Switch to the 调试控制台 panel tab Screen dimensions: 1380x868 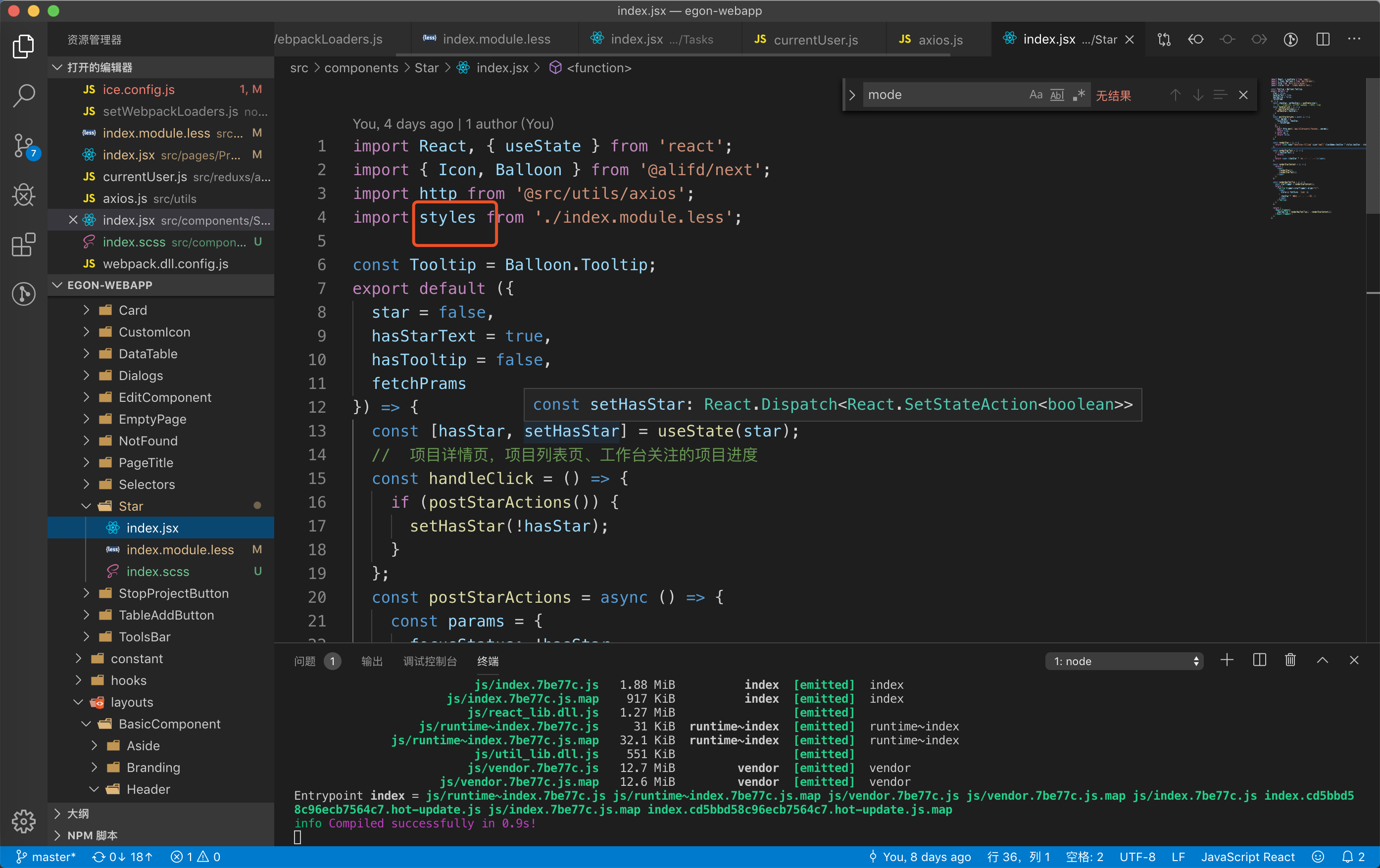coord(431,661)
